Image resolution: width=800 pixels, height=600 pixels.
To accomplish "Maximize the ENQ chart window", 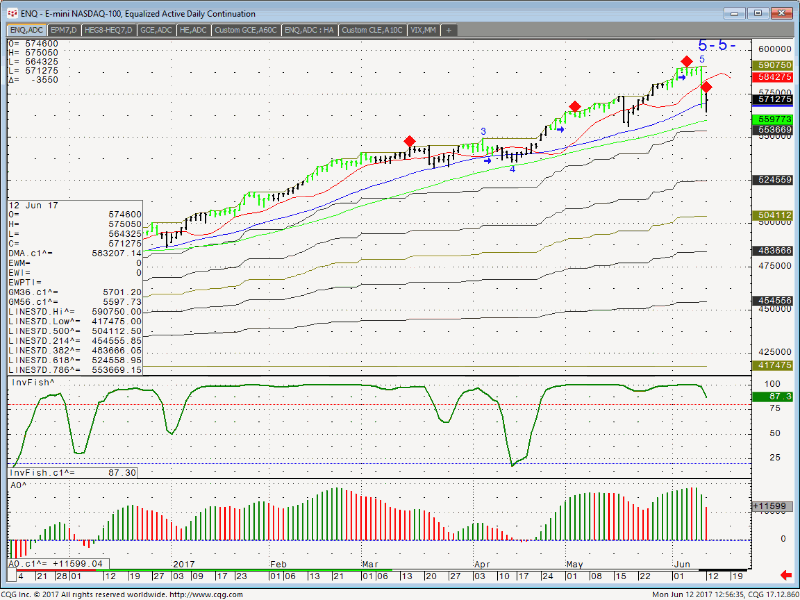I will click(x=758, y=14).
